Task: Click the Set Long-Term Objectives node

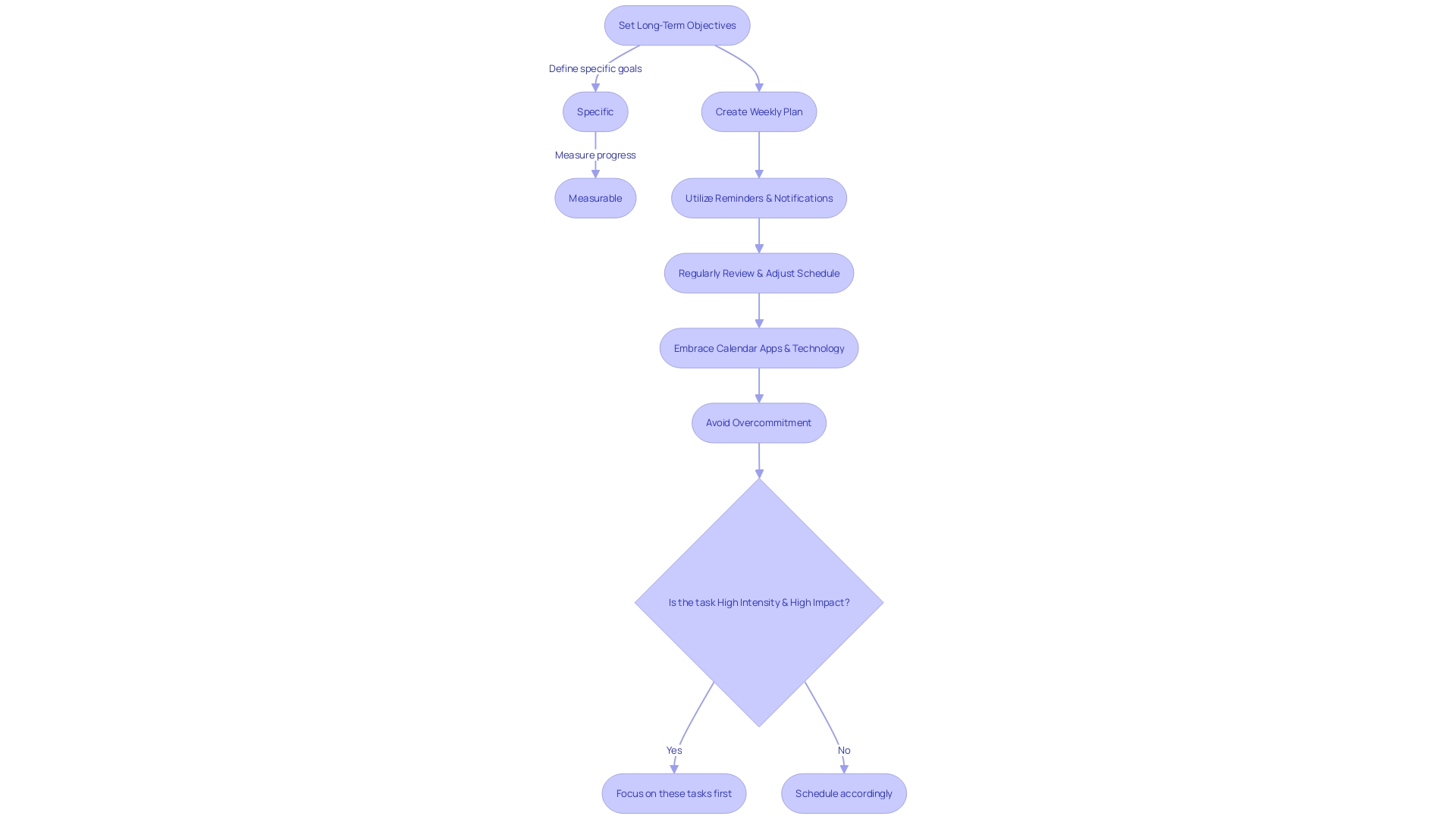Action: (x=677, y=25)
